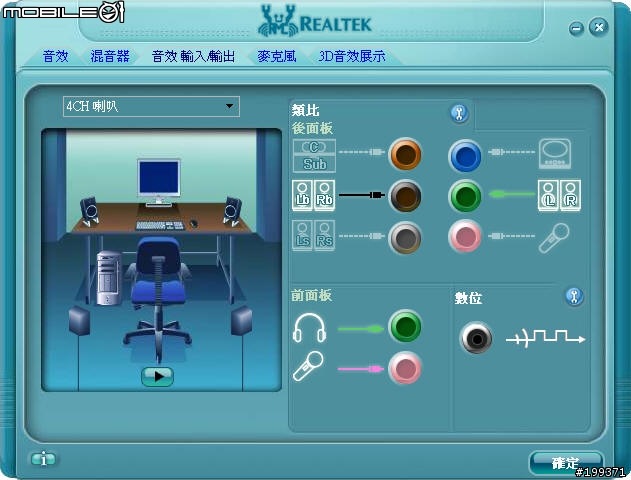This screenshot has height=480, width=631.
Task: Click the digital S/PDIF coaxial jack
Action: coord(476,338)
